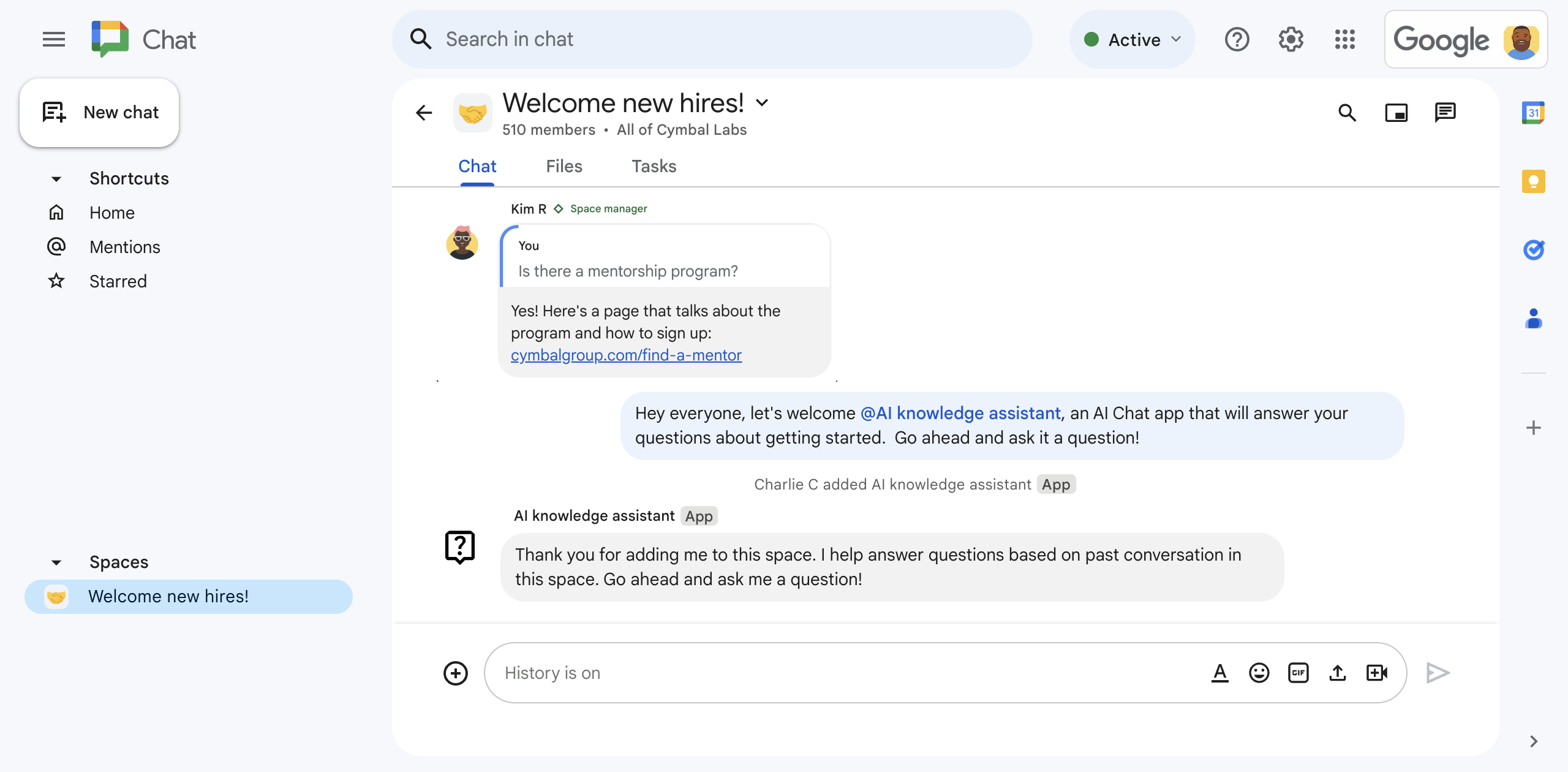Click the conversation thread icon
This screenshot has width=1568, height=772.
[1446, 111]
